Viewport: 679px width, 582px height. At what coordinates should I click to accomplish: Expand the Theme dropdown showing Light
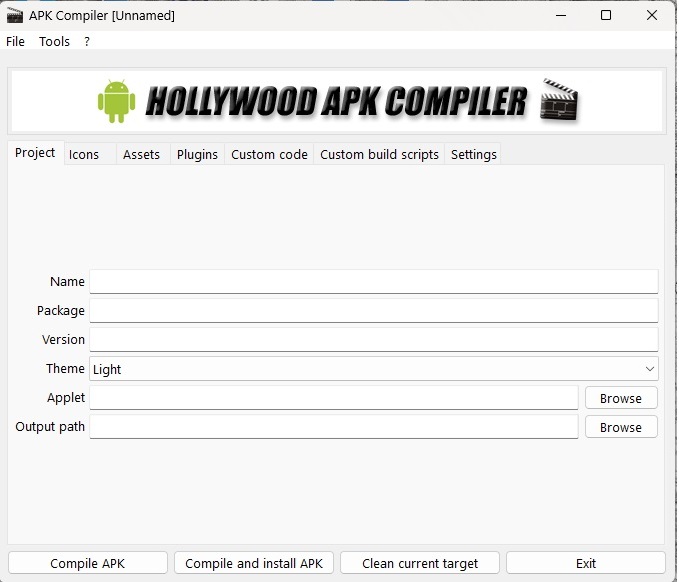(374, 369)
